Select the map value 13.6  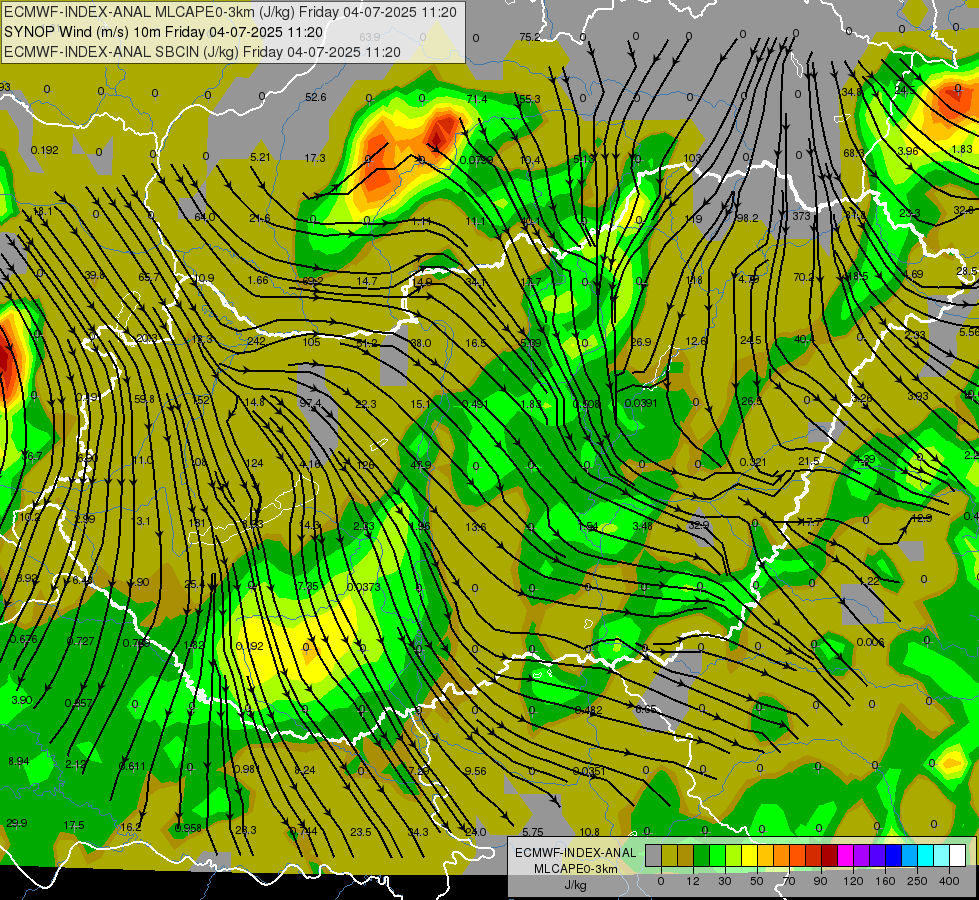(476, 527)
